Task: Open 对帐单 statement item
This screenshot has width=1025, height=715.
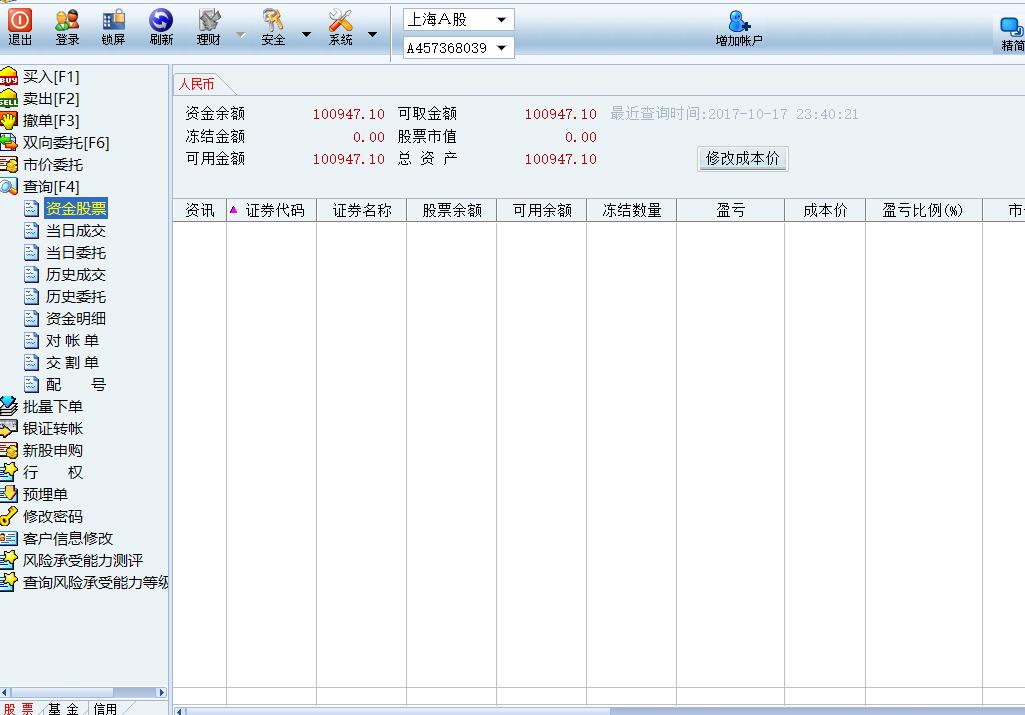Action: pos(72,341)
